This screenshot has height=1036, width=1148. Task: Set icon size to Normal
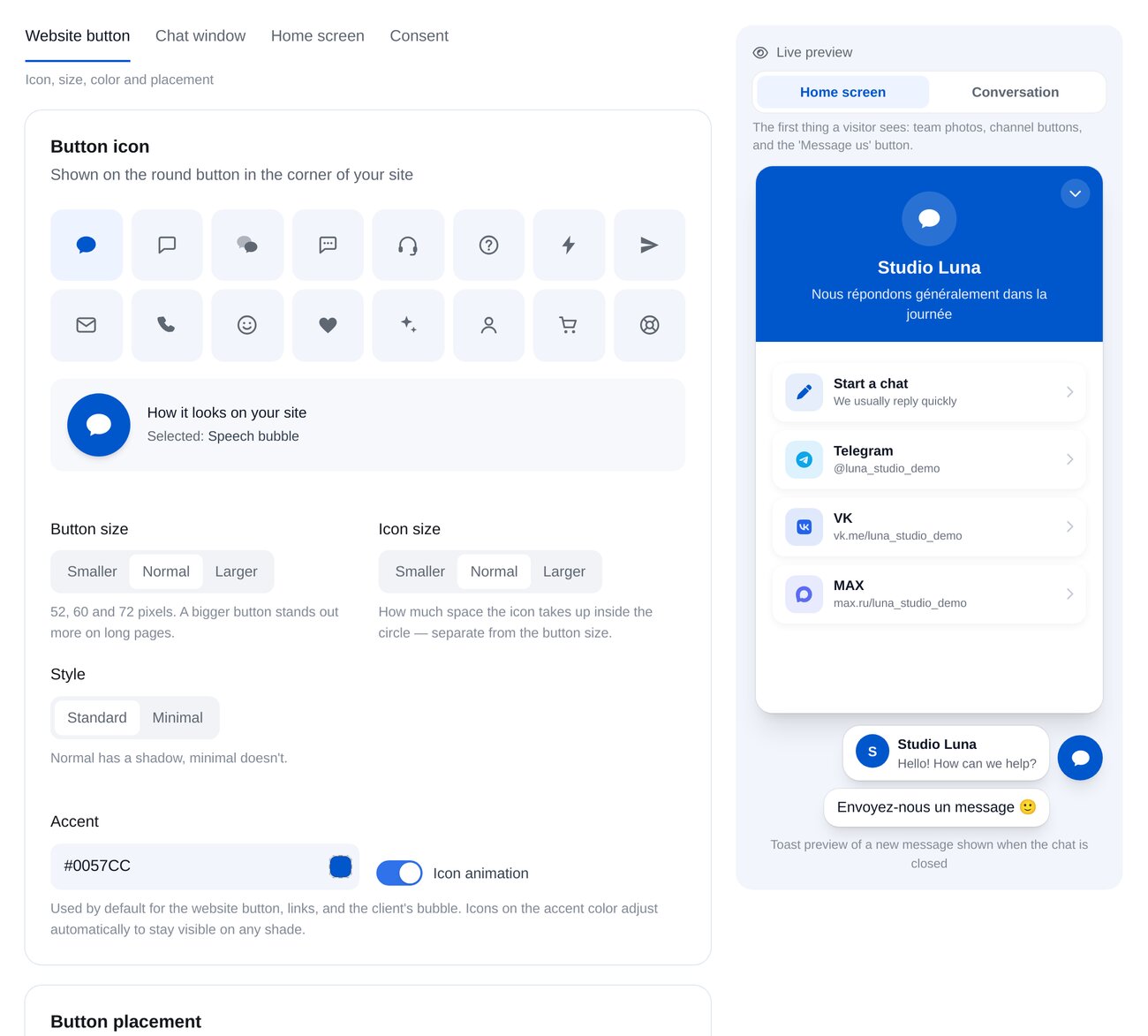pyautogui.click(x=494, y=571)
